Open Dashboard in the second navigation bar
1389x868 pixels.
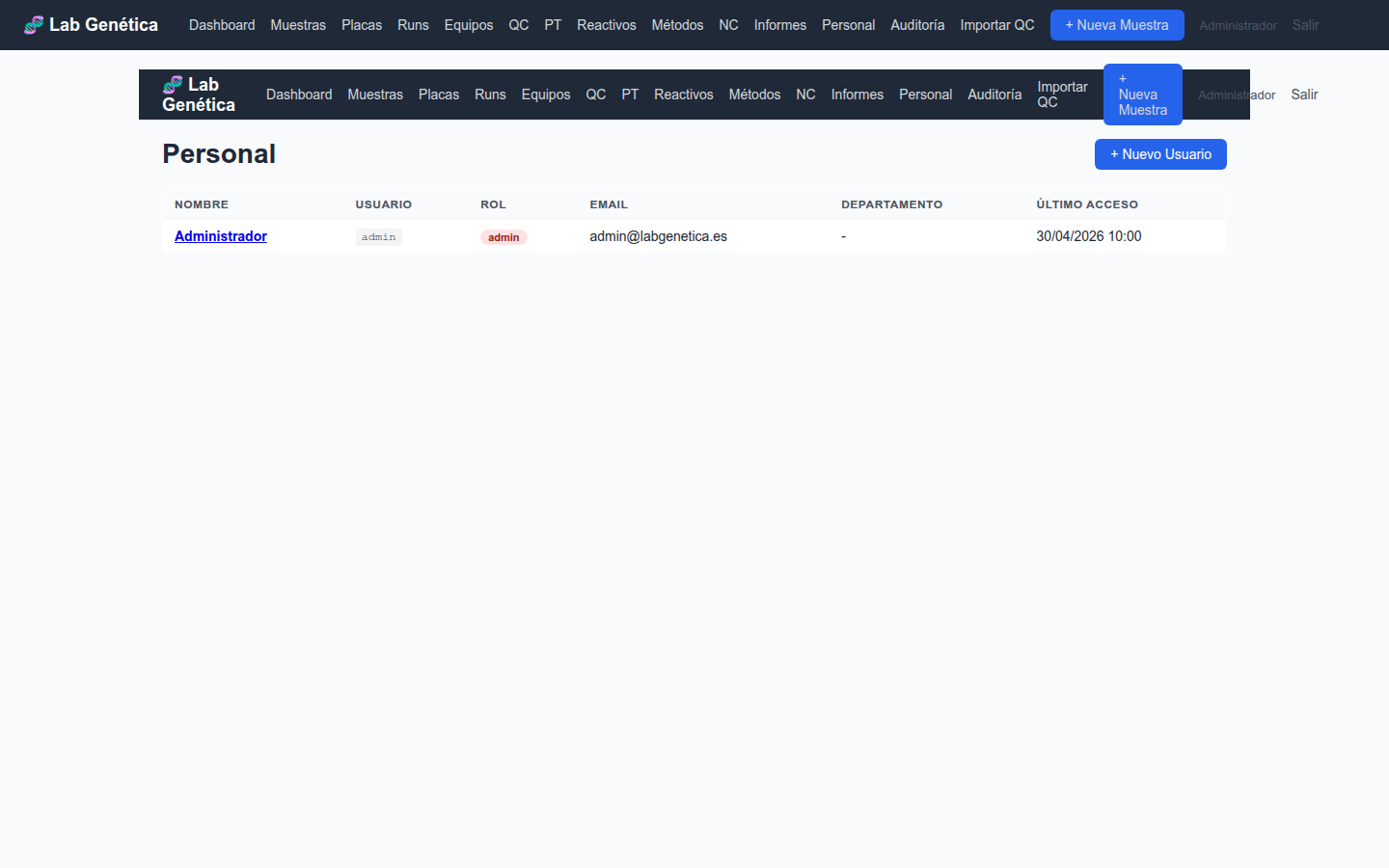pyautogui.click(x=299, y=95)
